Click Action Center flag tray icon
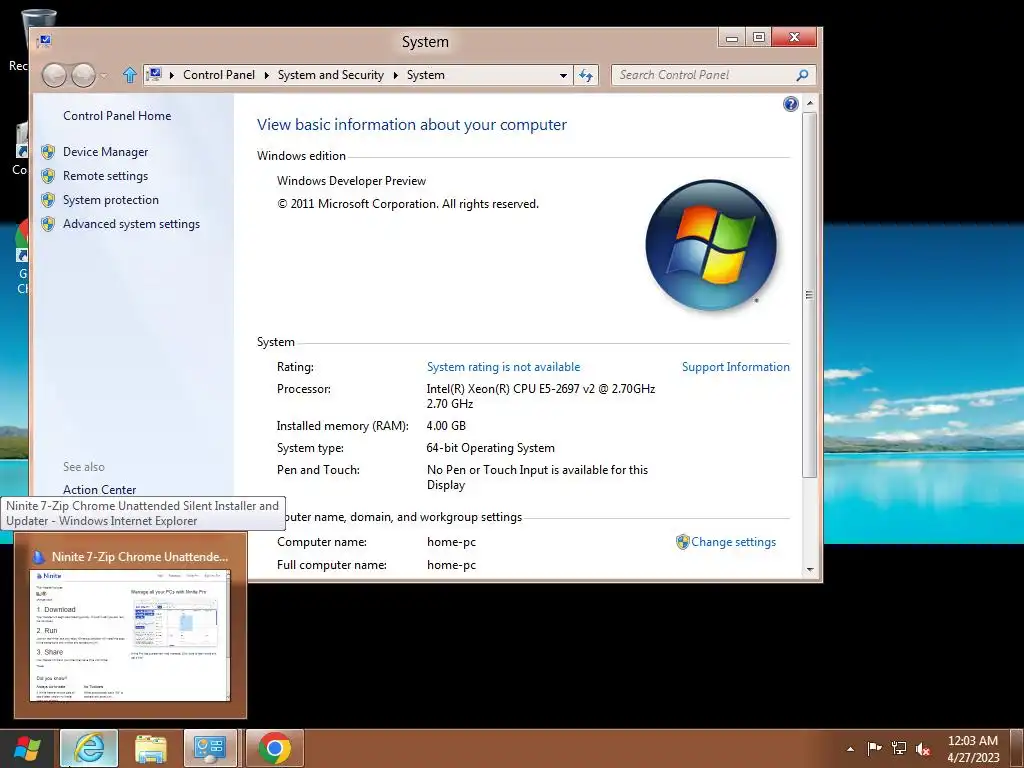 click(874, 748)
